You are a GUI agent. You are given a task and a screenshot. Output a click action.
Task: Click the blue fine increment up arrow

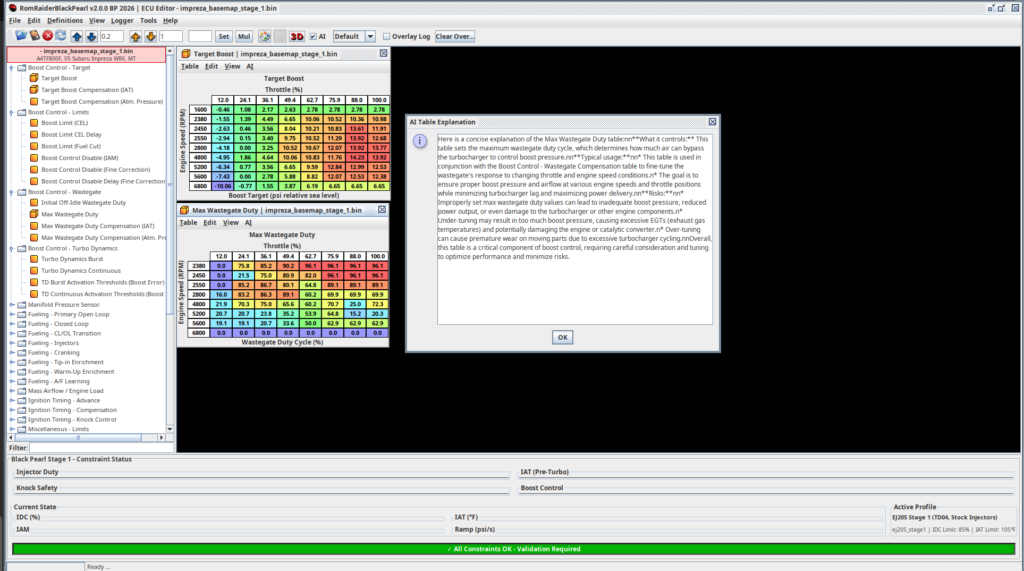coord(78,36)
